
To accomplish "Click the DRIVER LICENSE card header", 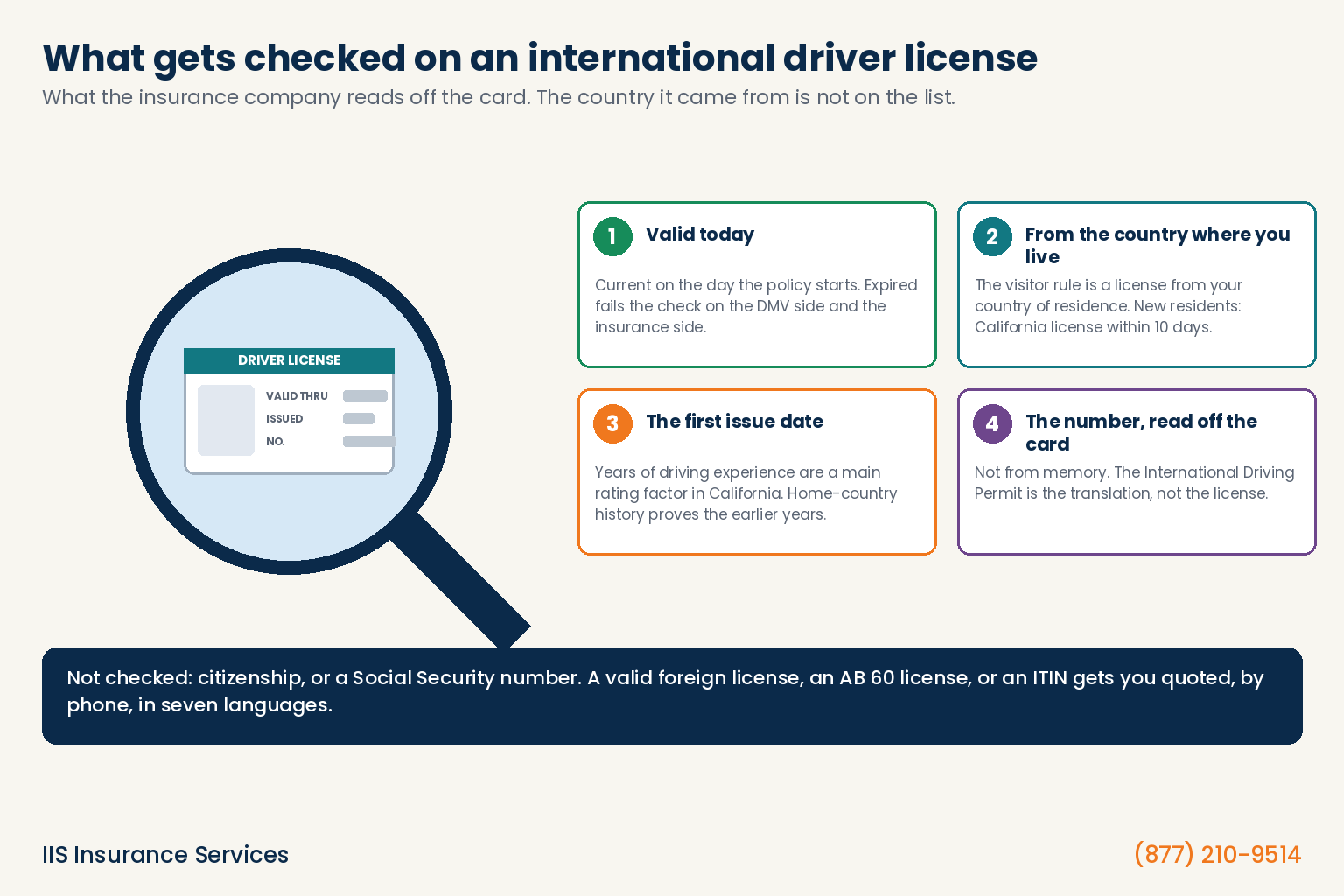I will point(289,360).
